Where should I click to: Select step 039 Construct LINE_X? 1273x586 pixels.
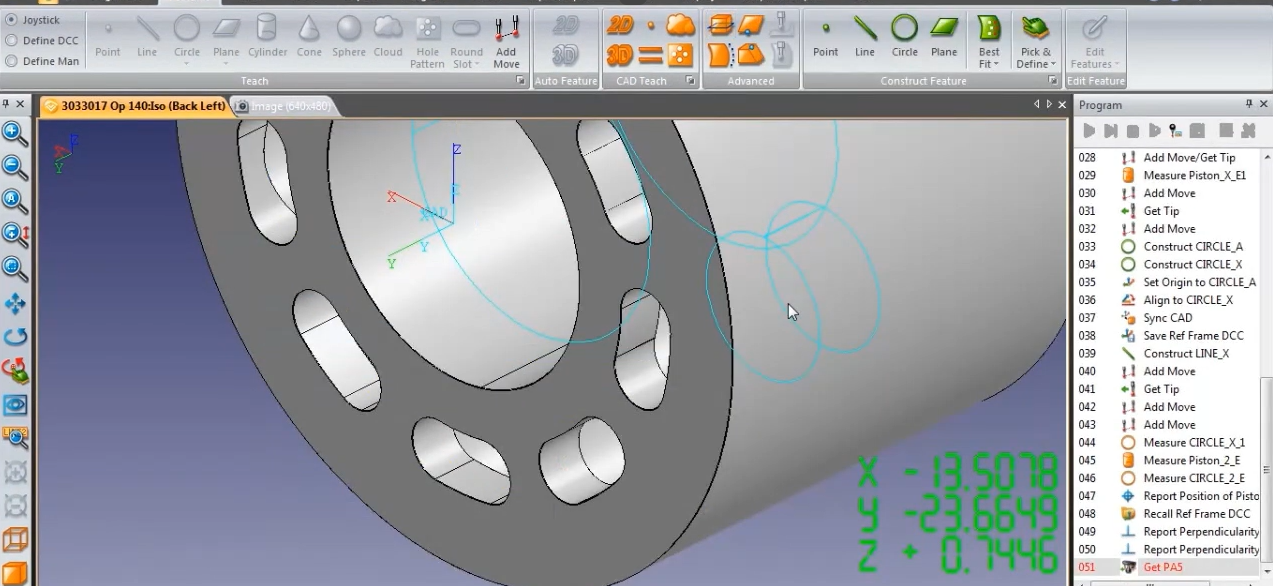point(1166,353)
